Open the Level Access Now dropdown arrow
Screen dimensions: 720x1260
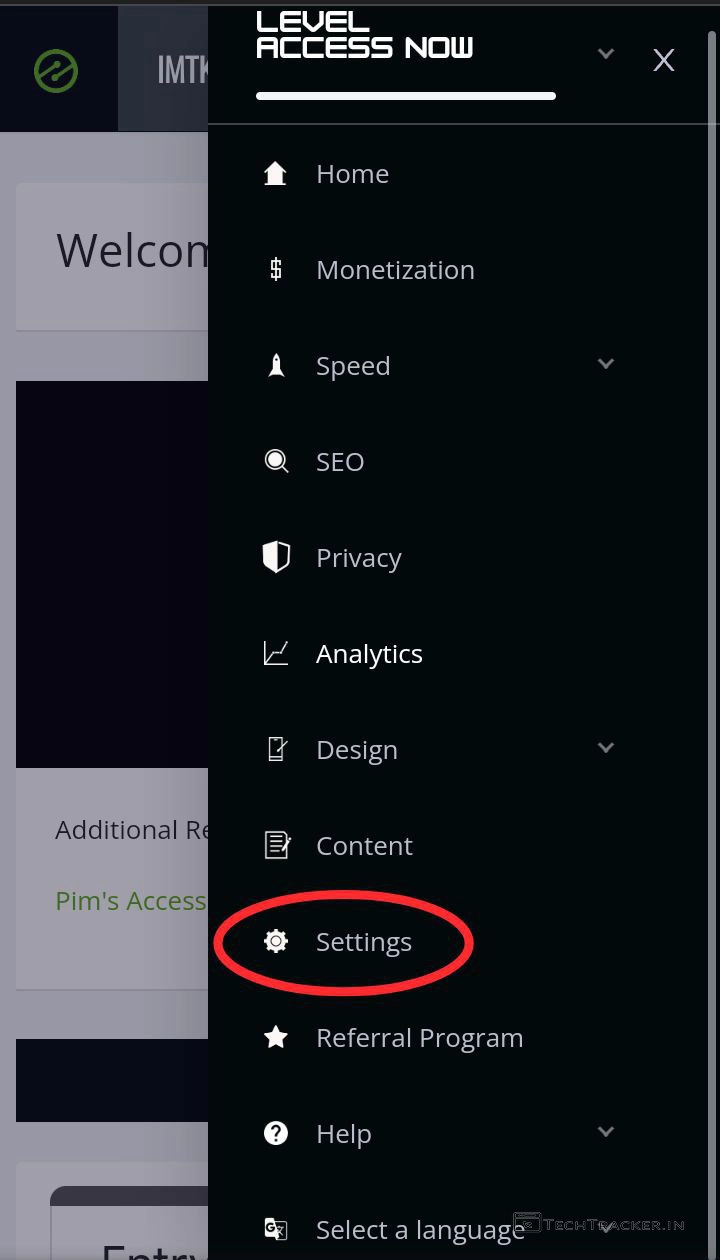click(x=605, y=53)
